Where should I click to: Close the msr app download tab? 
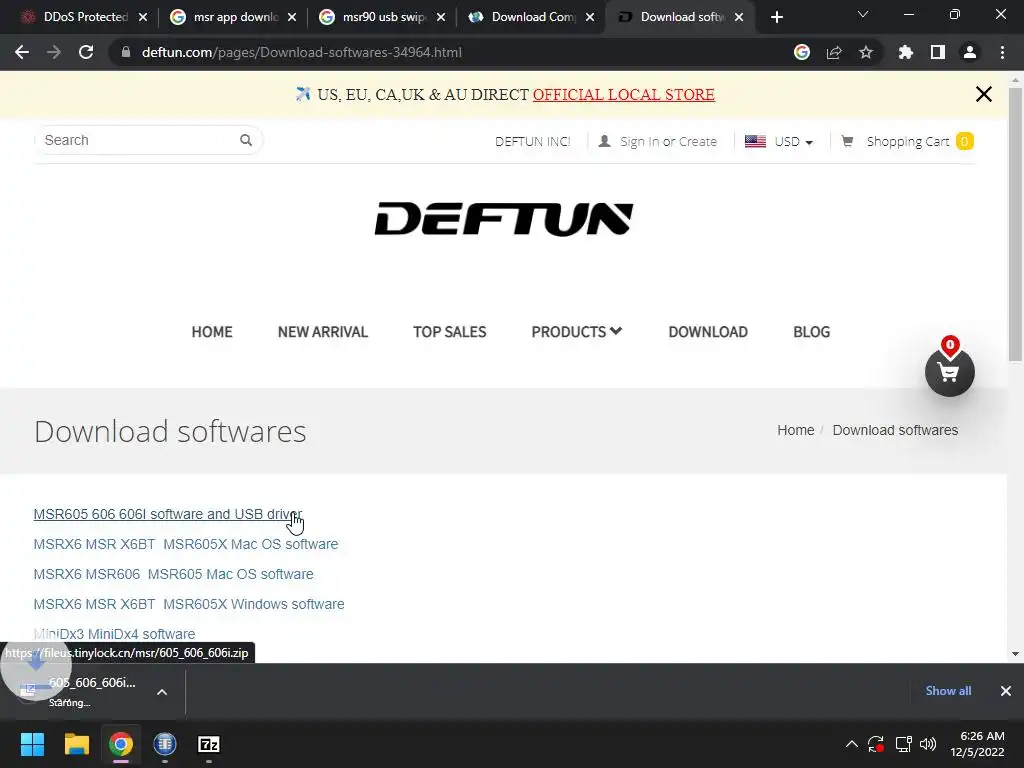(x=292, y=17)
